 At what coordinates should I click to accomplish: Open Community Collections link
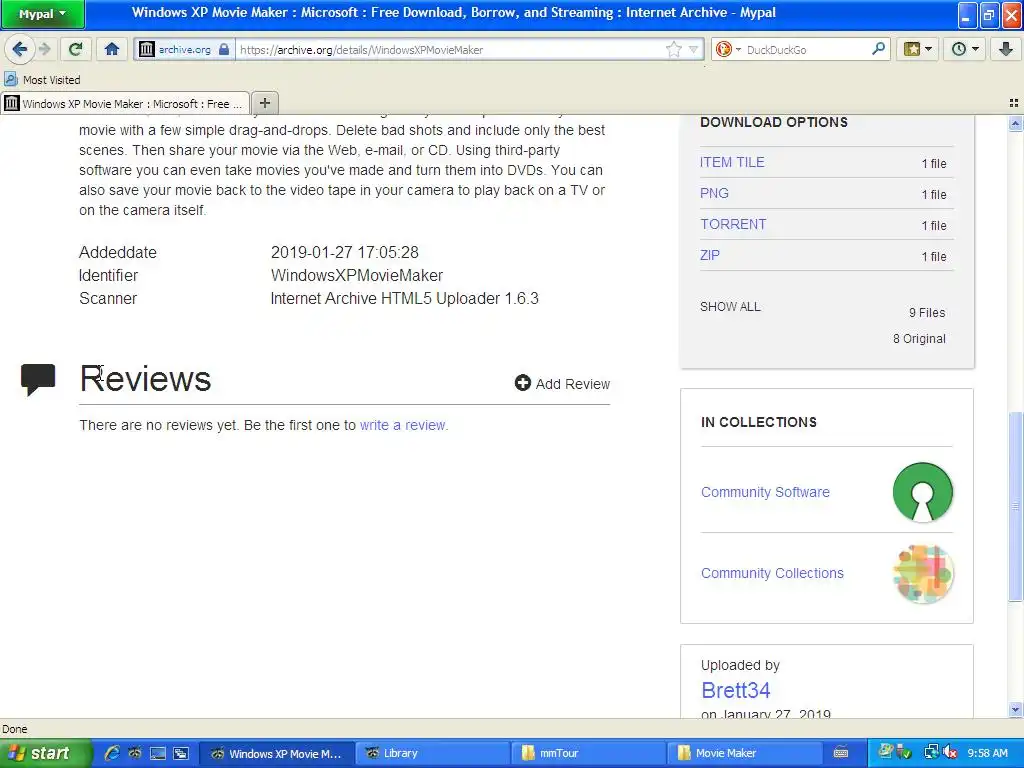click(772, 573)
